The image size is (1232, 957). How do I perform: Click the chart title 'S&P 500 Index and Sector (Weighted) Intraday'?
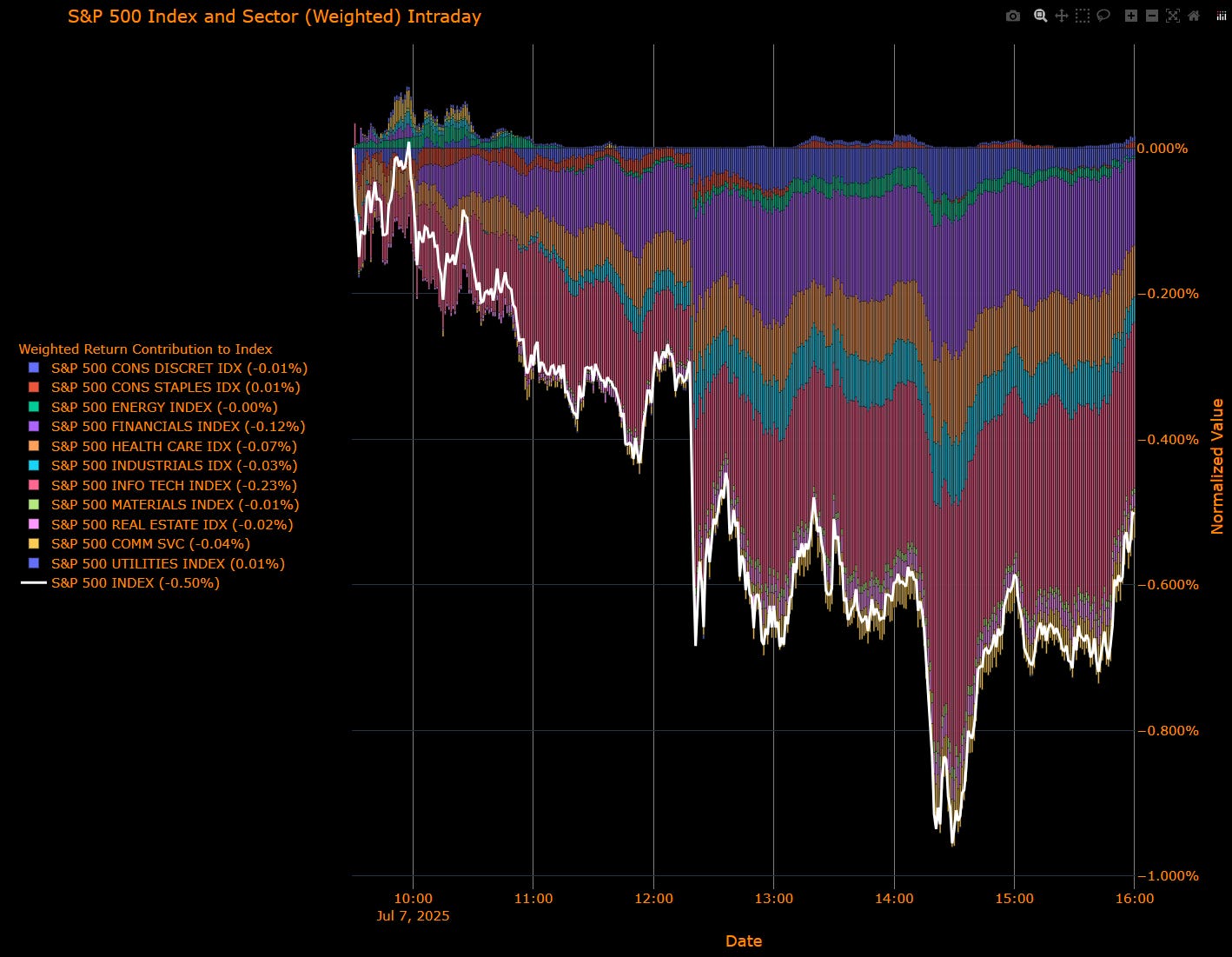pos(275,17)
